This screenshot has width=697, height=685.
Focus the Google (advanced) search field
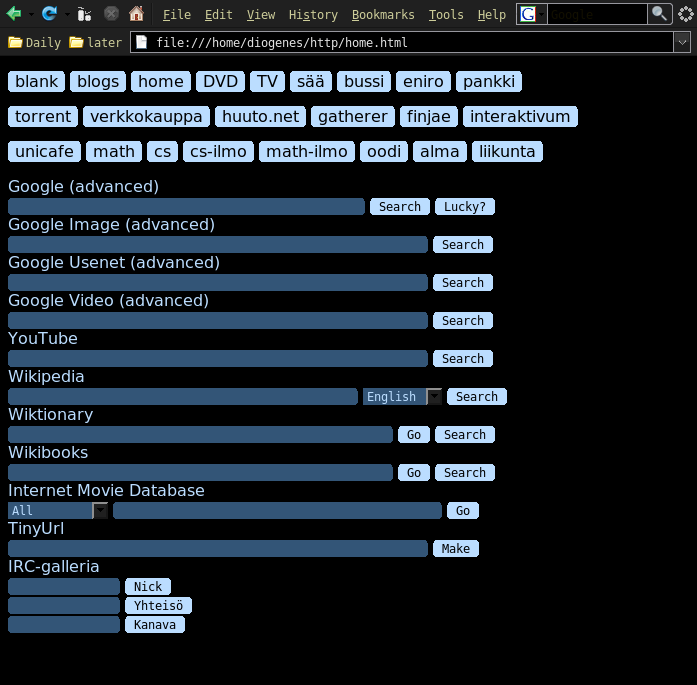(x=186, y=207)
